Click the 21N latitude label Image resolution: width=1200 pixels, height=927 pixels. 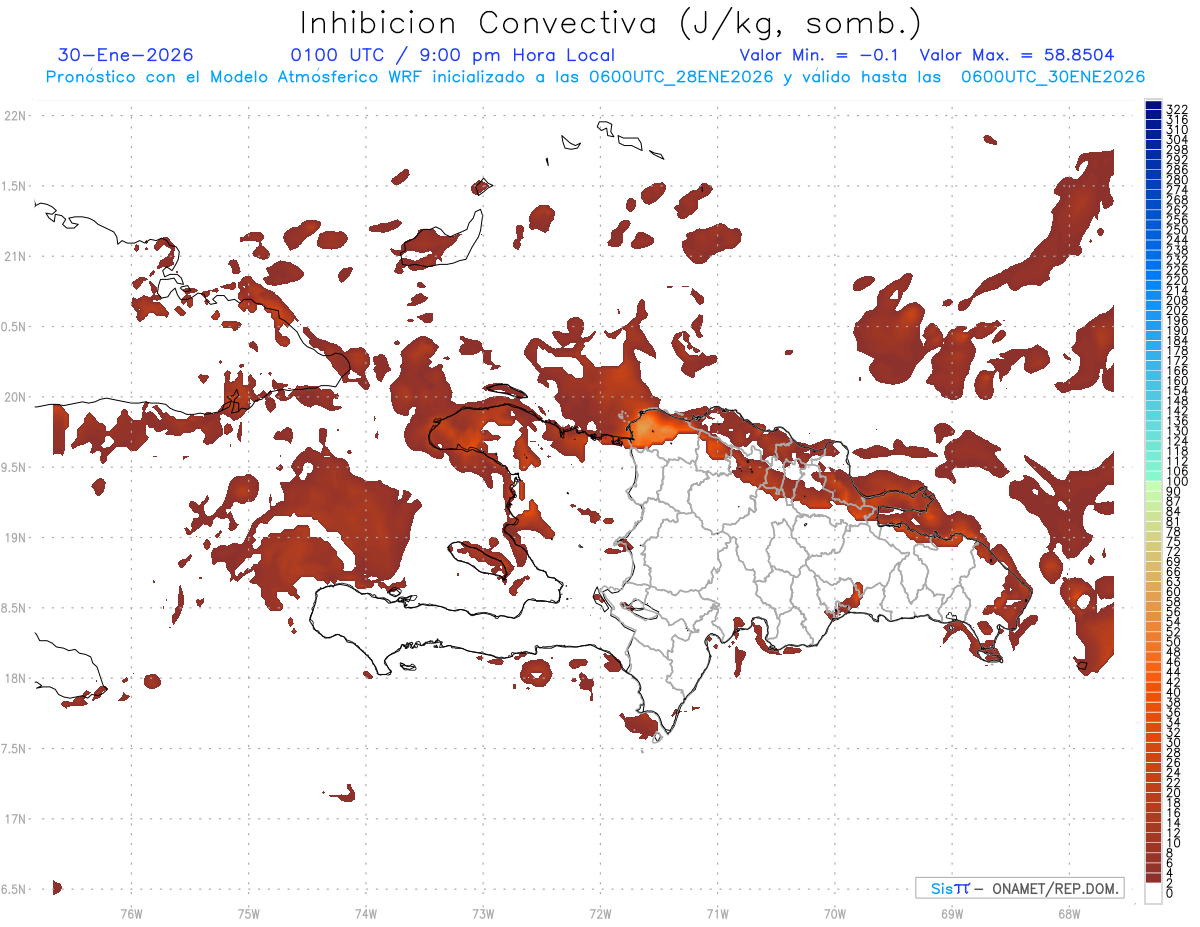click(15, 256)
